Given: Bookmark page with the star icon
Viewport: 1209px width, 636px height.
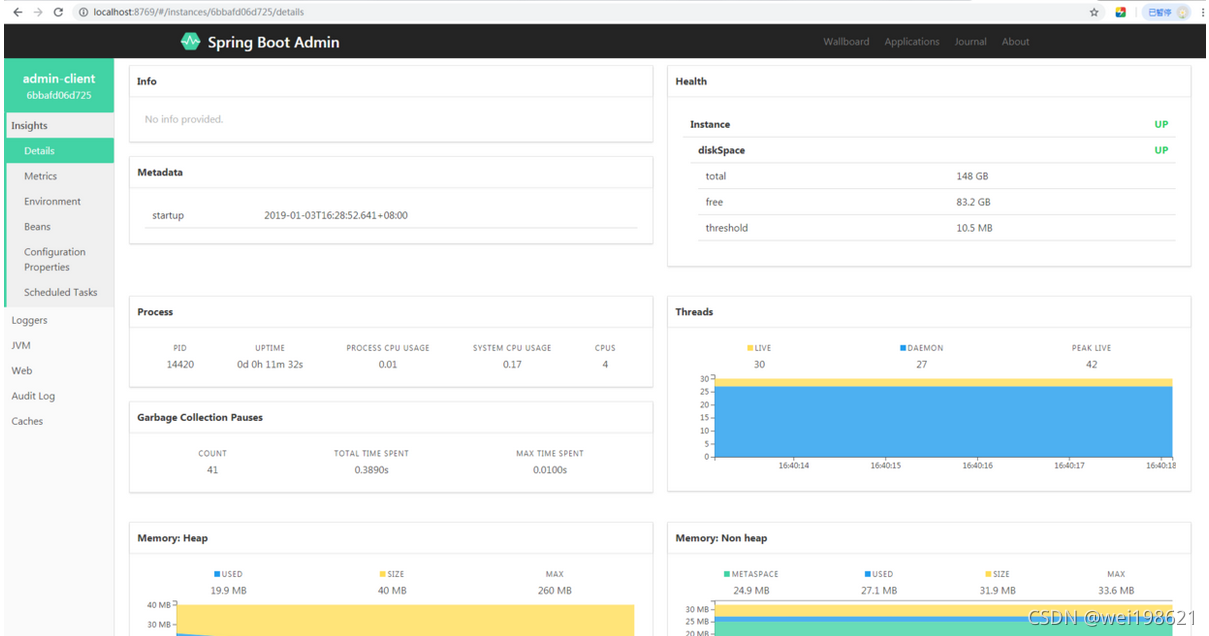Looking at the screenshot, I should (1094, 12).
